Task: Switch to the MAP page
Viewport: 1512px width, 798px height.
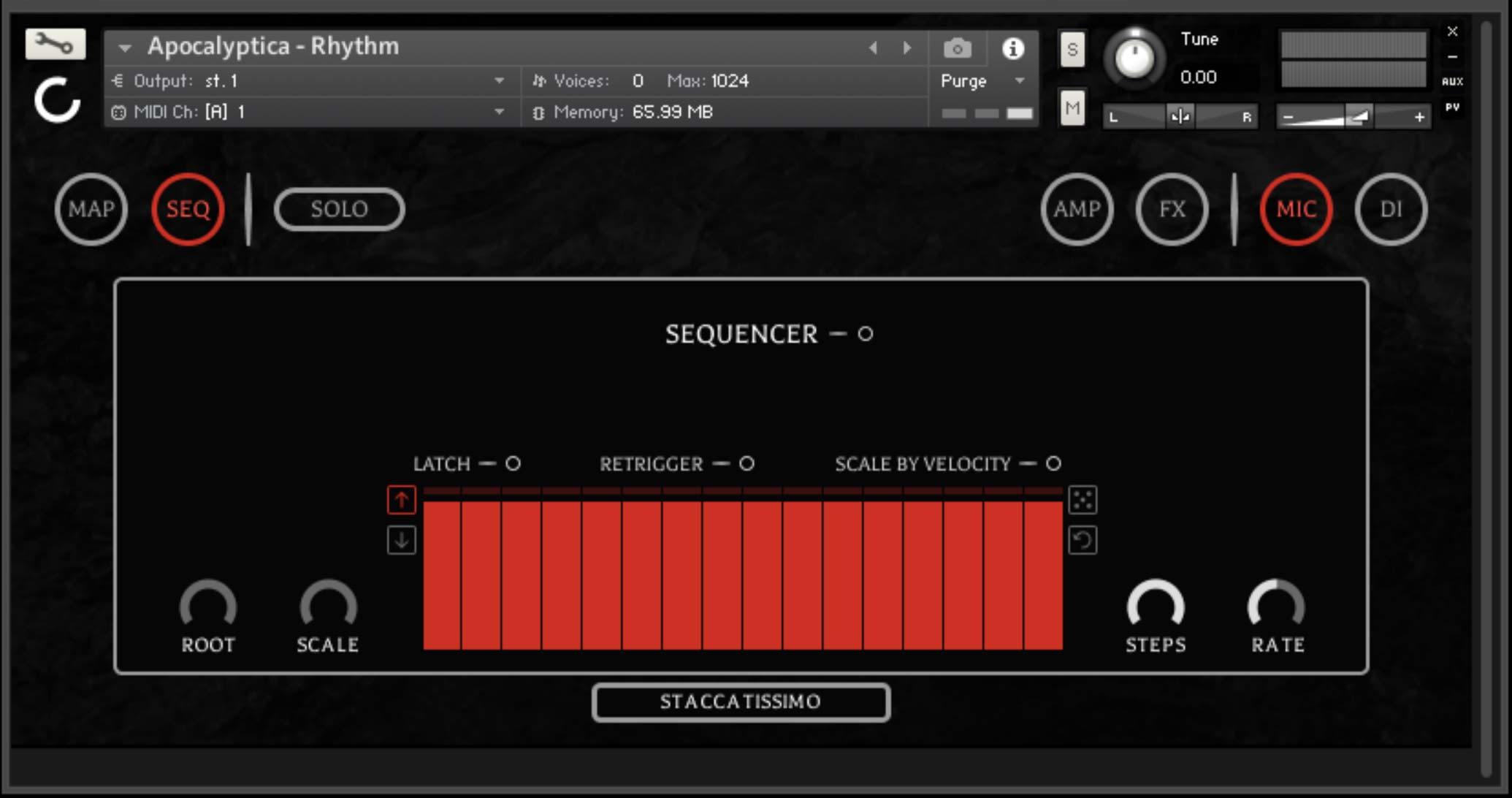Action: [91, 210]
